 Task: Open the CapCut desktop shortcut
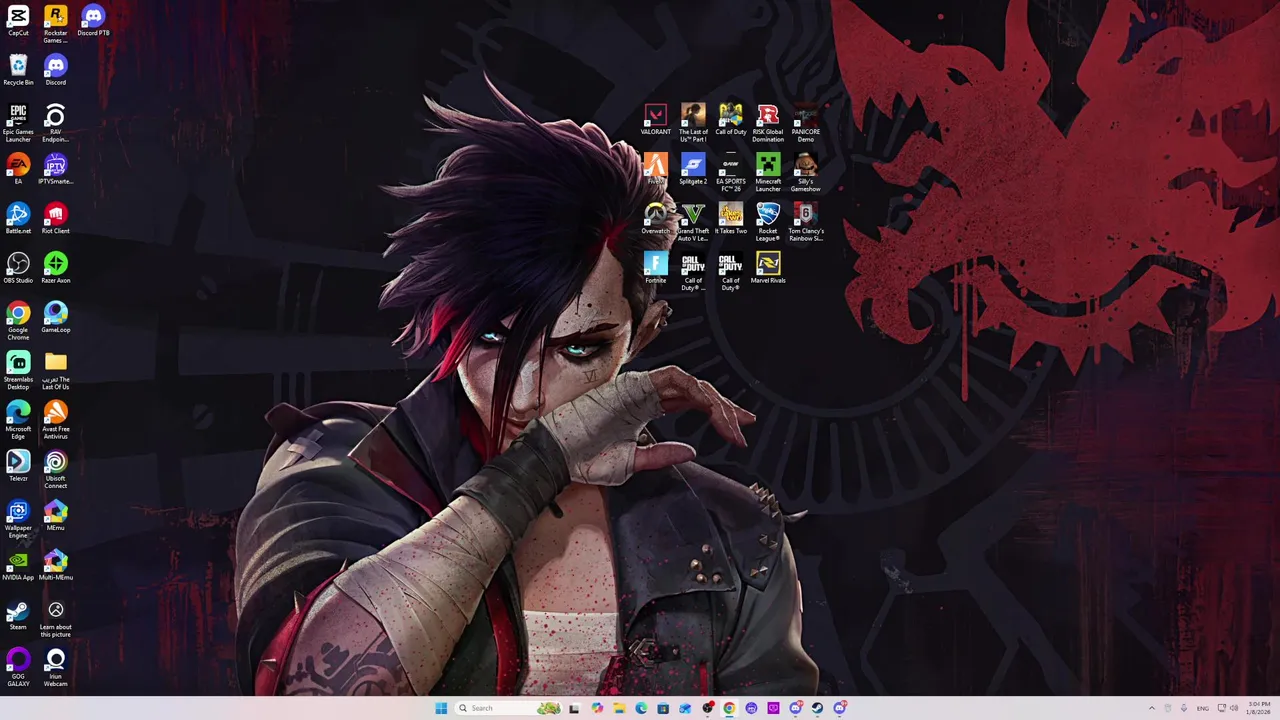coord(18,21)
